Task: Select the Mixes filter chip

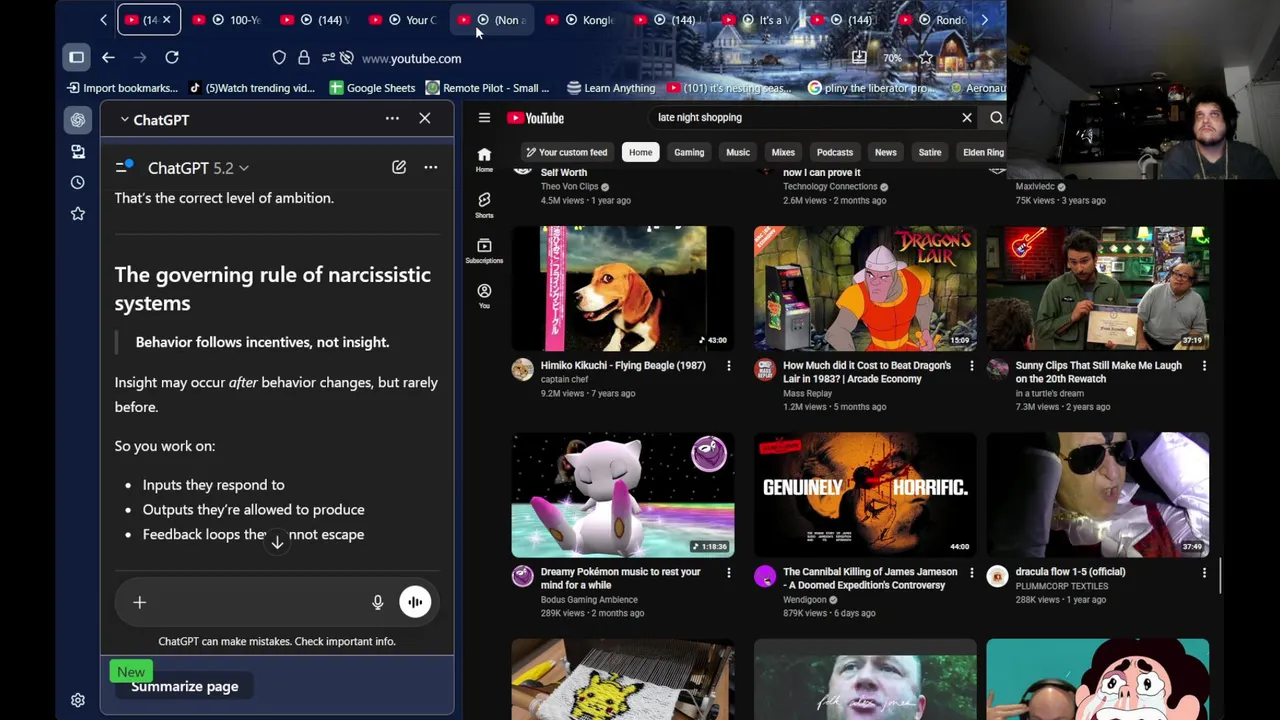Action: [x=783, y=152]
